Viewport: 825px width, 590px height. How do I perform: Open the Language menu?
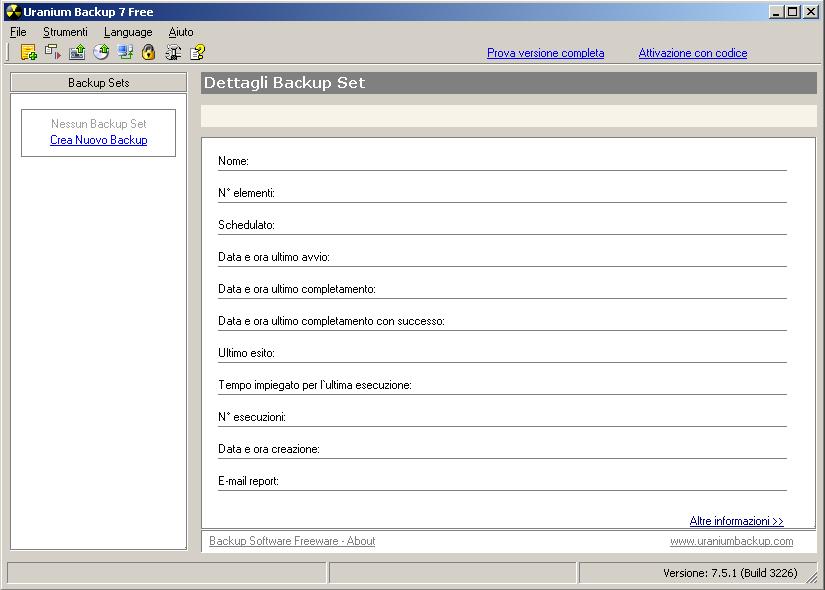point(128,32)
